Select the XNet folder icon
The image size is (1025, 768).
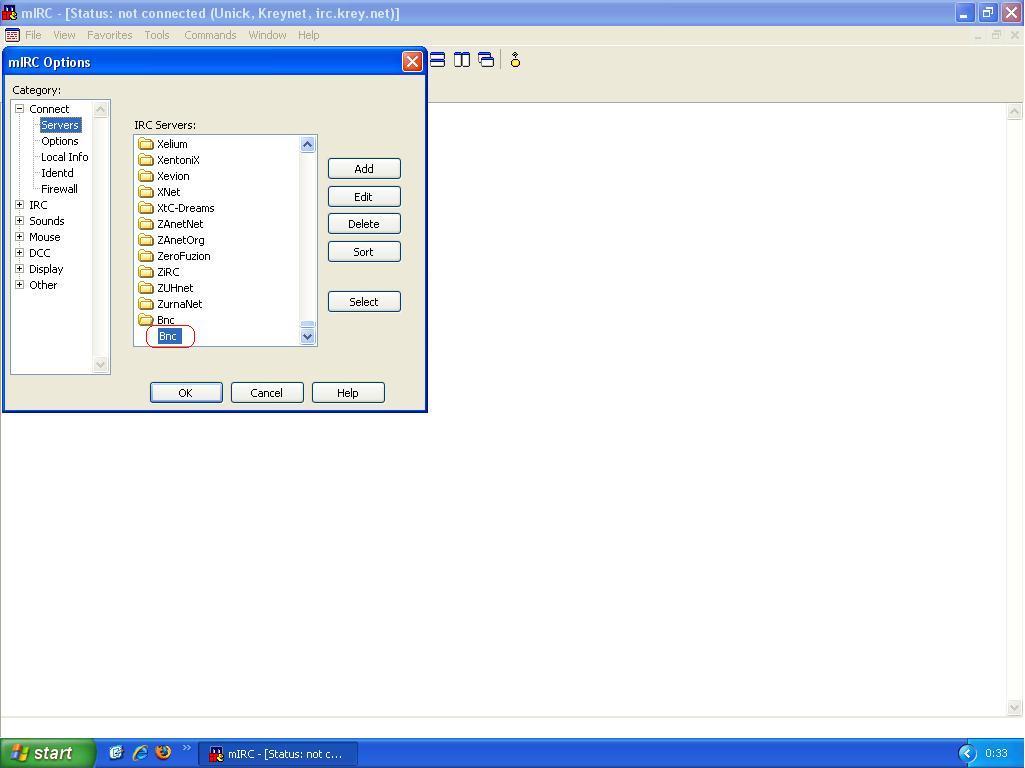pyautogui.click(x=146, y=192)
